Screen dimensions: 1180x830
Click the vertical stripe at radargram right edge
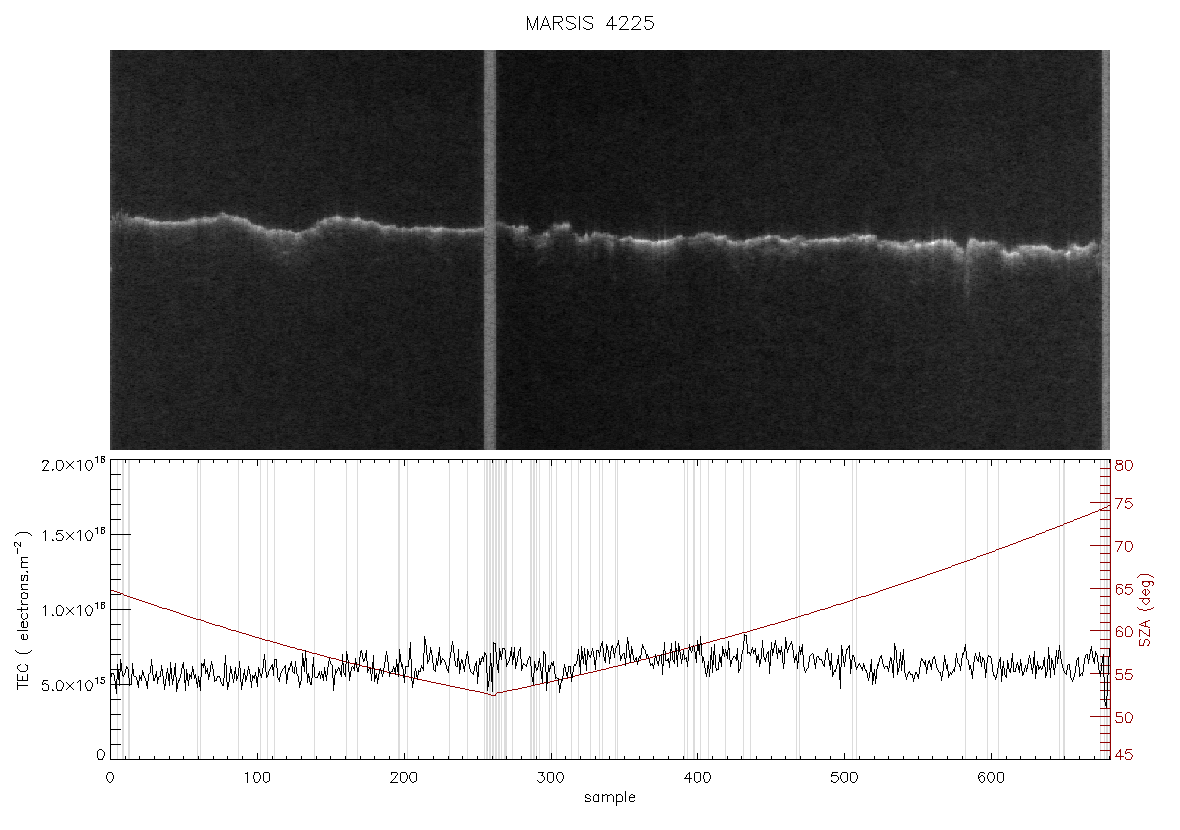[x=1105, y=250]
